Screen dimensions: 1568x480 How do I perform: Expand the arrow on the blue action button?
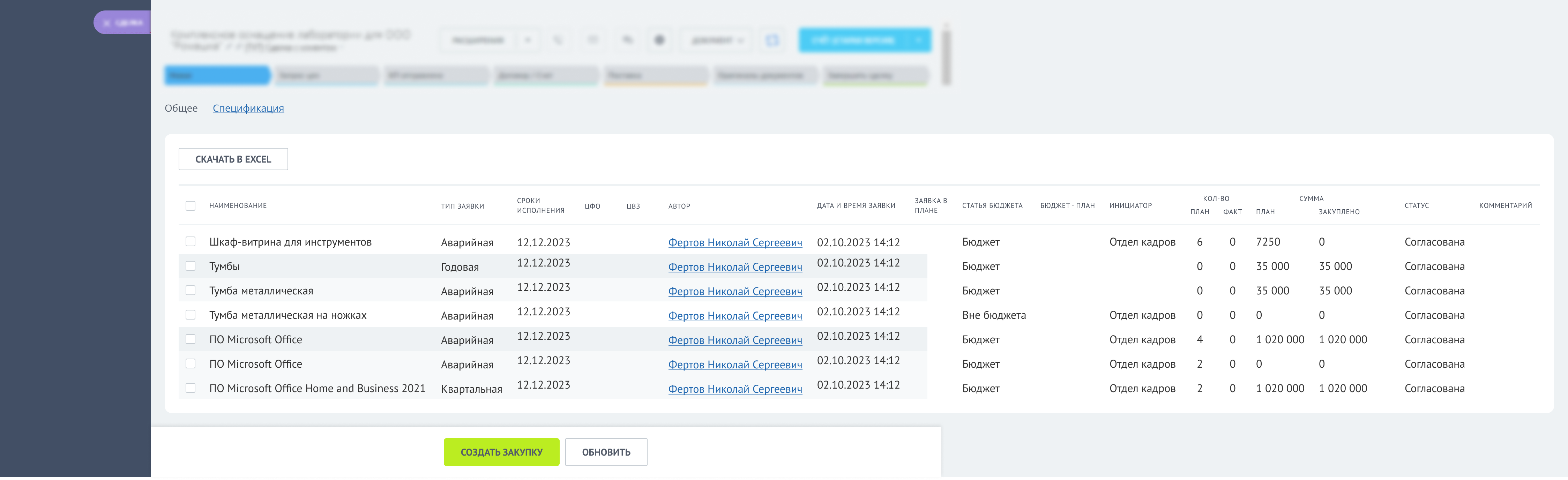coord(919,40)
